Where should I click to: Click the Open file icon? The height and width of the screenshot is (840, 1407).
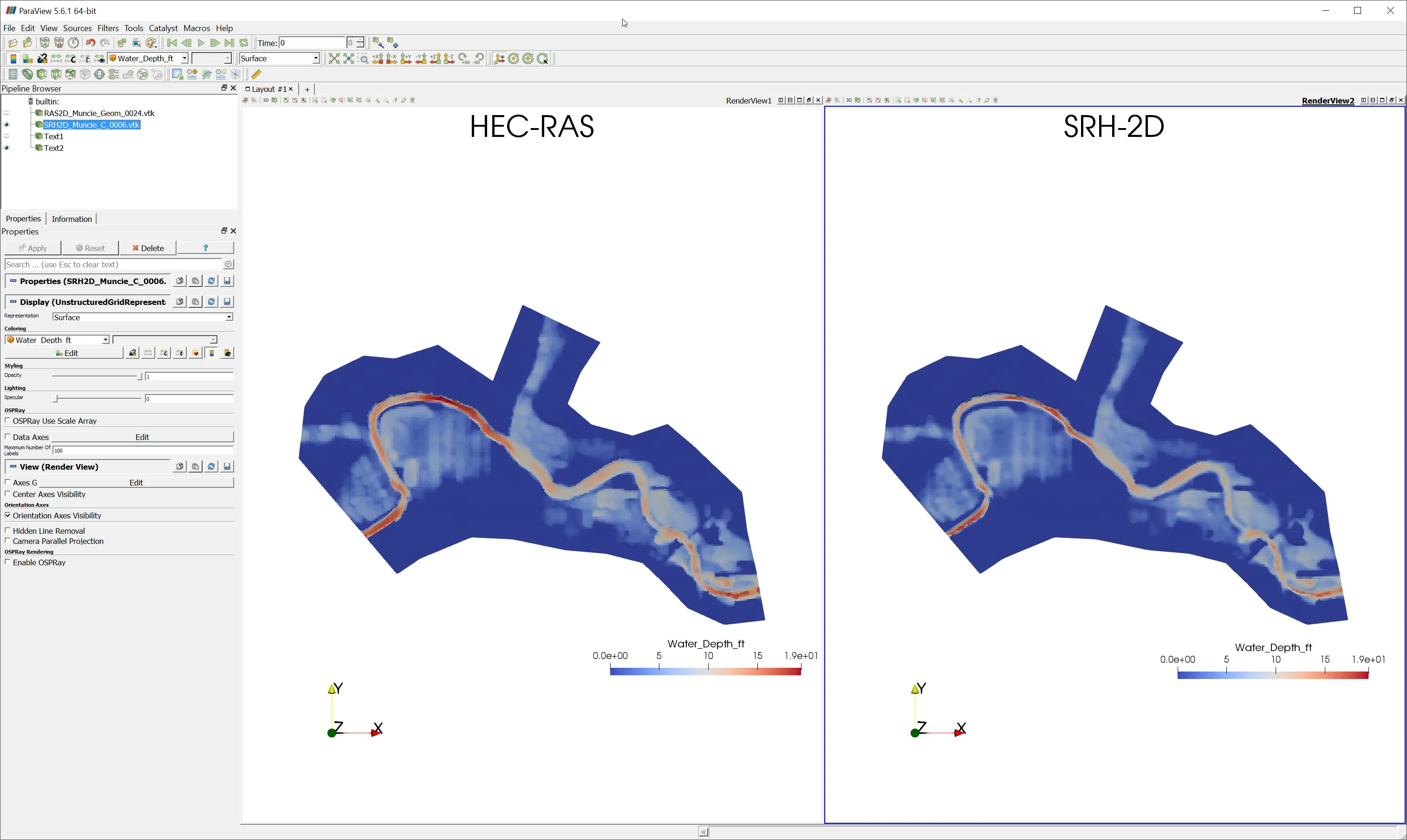pos(13,43)
